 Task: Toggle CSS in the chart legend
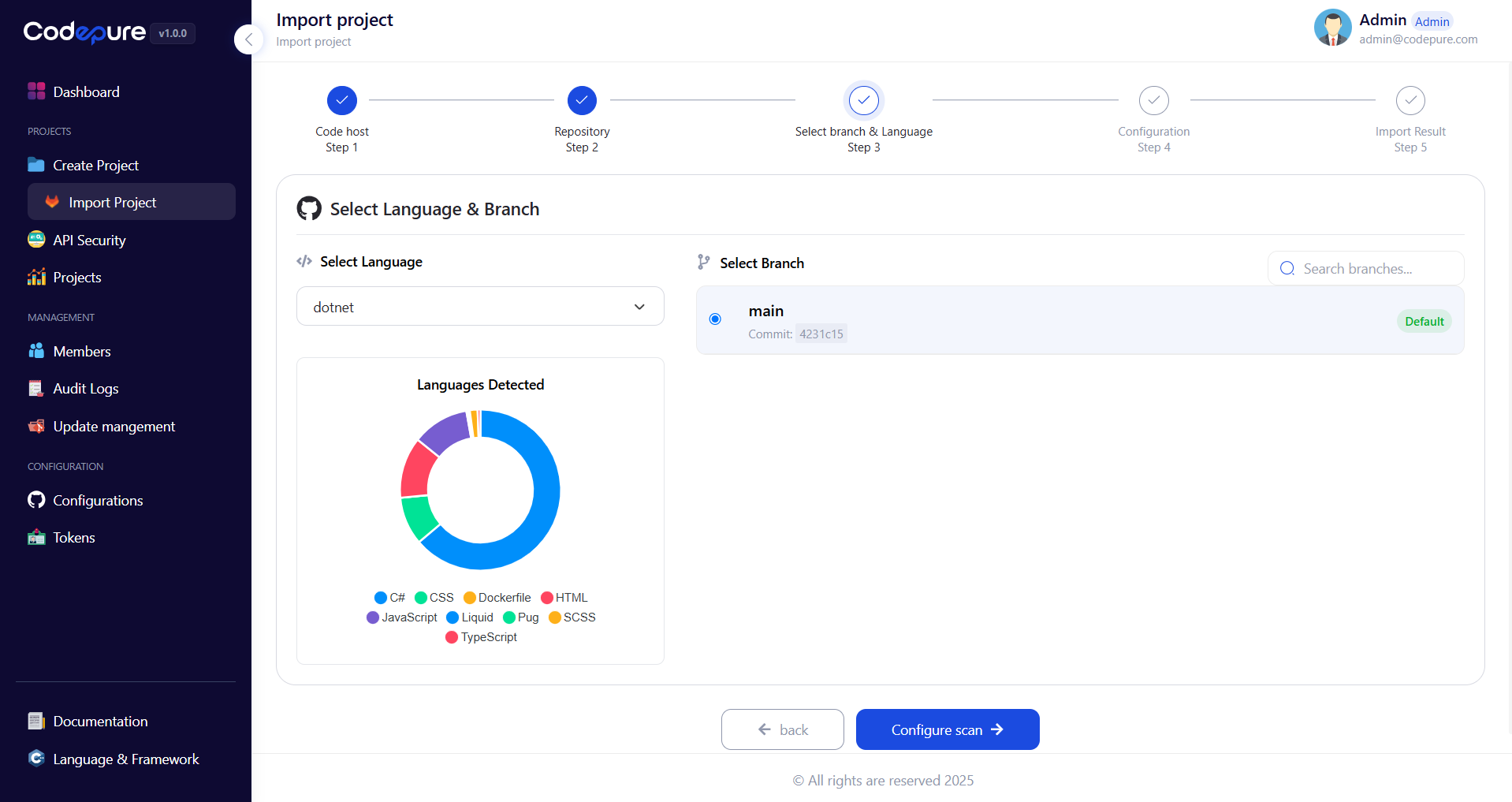tap(434, 598)
